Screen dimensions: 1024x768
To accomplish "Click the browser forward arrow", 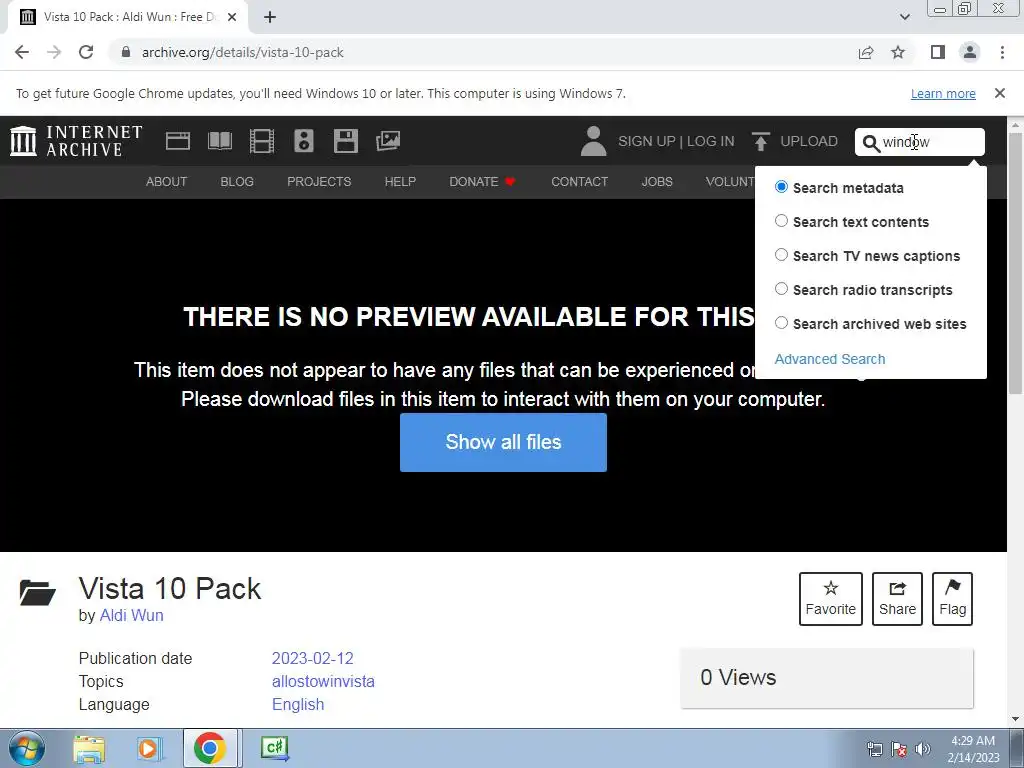I will pos(54,52).
